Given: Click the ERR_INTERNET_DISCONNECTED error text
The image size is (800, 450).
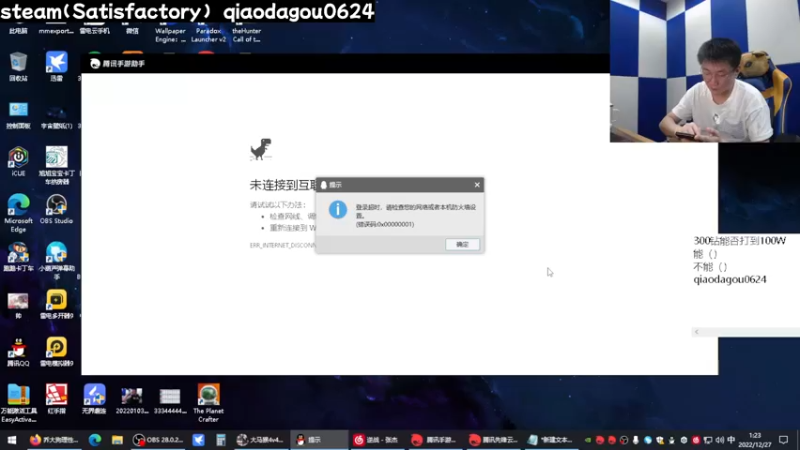Looking at the screenshot, I should coord(283,245).
